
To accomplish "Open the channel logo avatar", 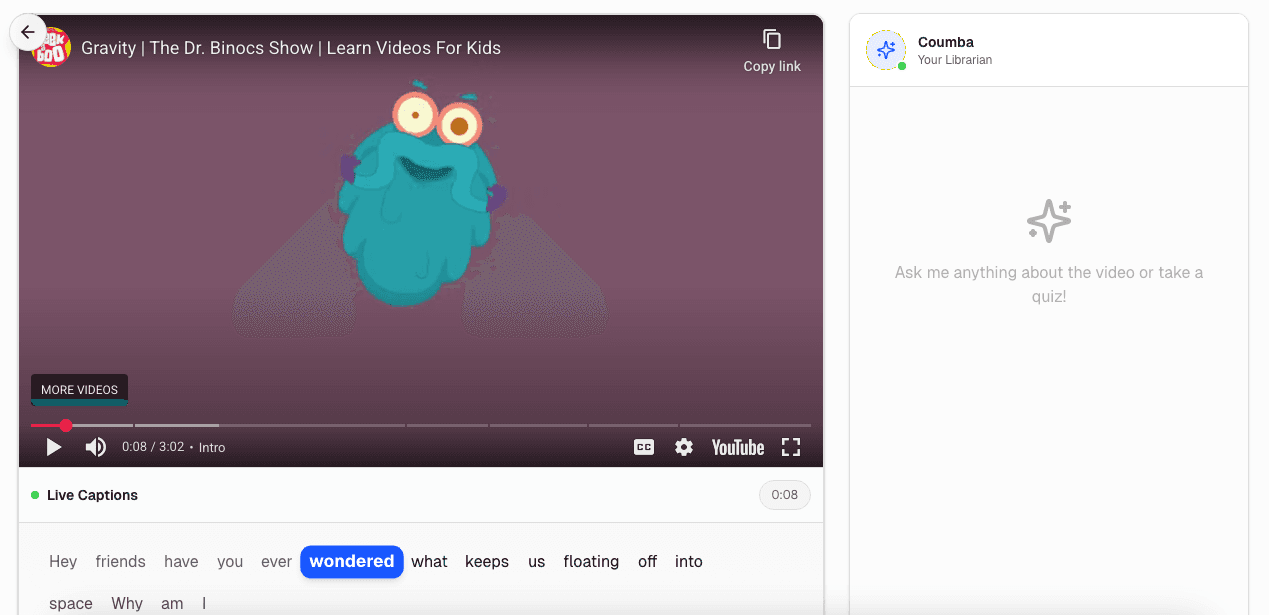I will pos(52,47).
